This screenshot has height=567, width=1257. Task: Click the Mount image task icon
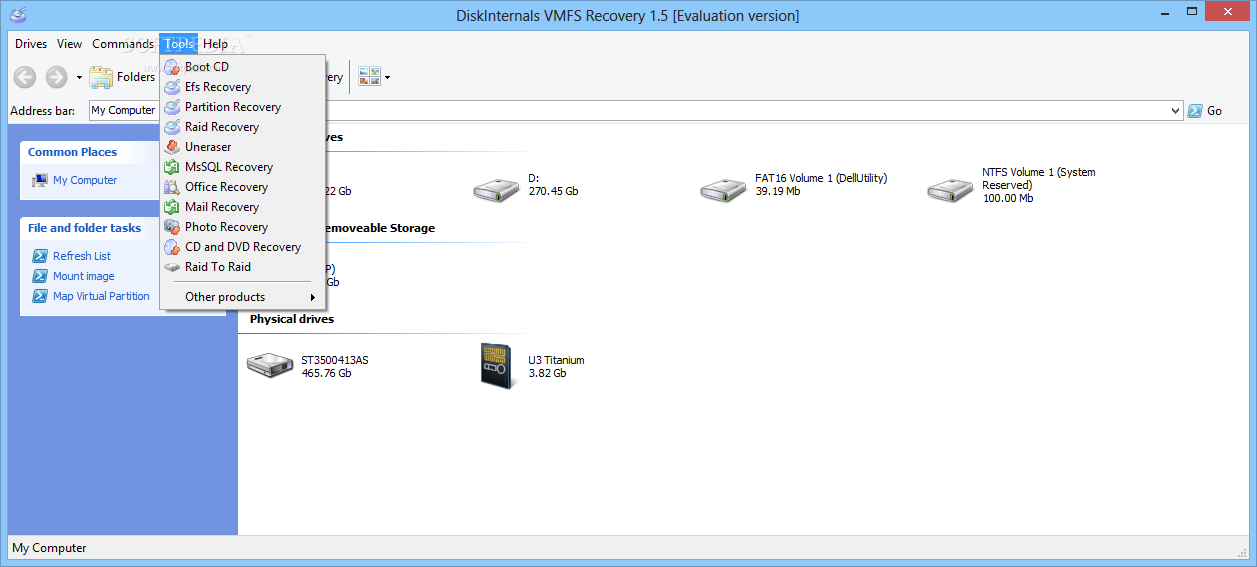click(x=40, y=276)
